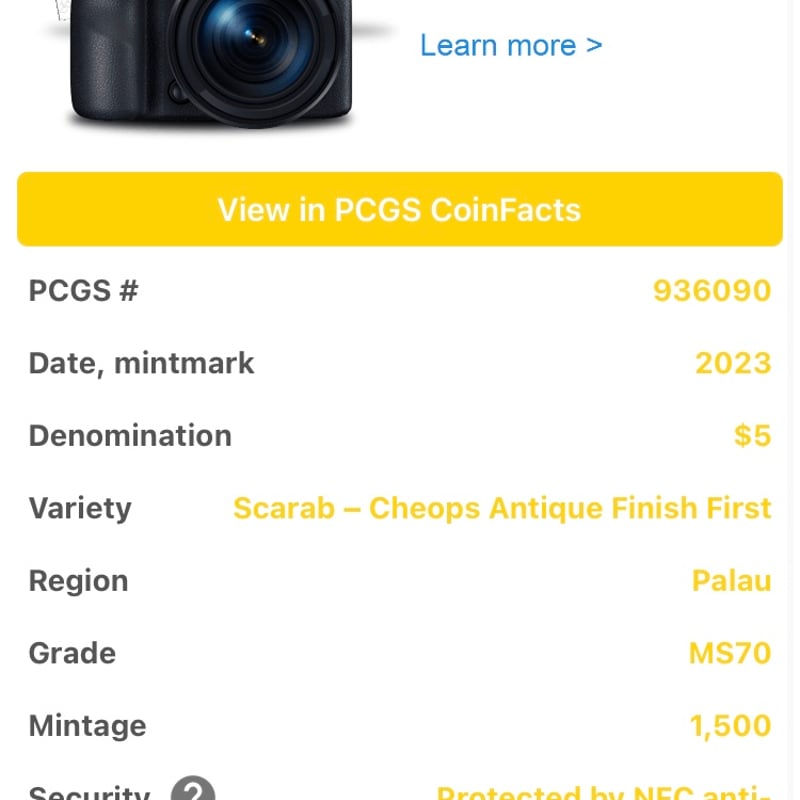The height and width of the screenshot is (800, 800).
Task: Click the Date, mintmark label
Action: pos(140,362)
